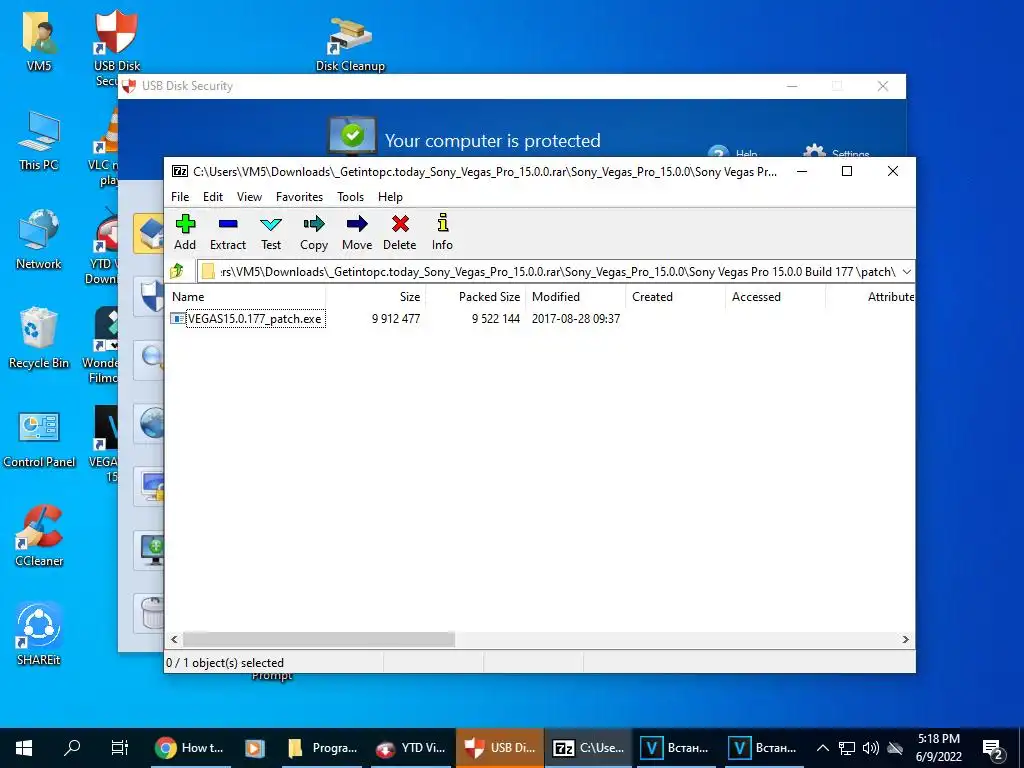Image resolution: width=1024 pixels, height=768 pixels.
Task: Choose the Move toolbar icon
Action: click(x=357, y=232)
